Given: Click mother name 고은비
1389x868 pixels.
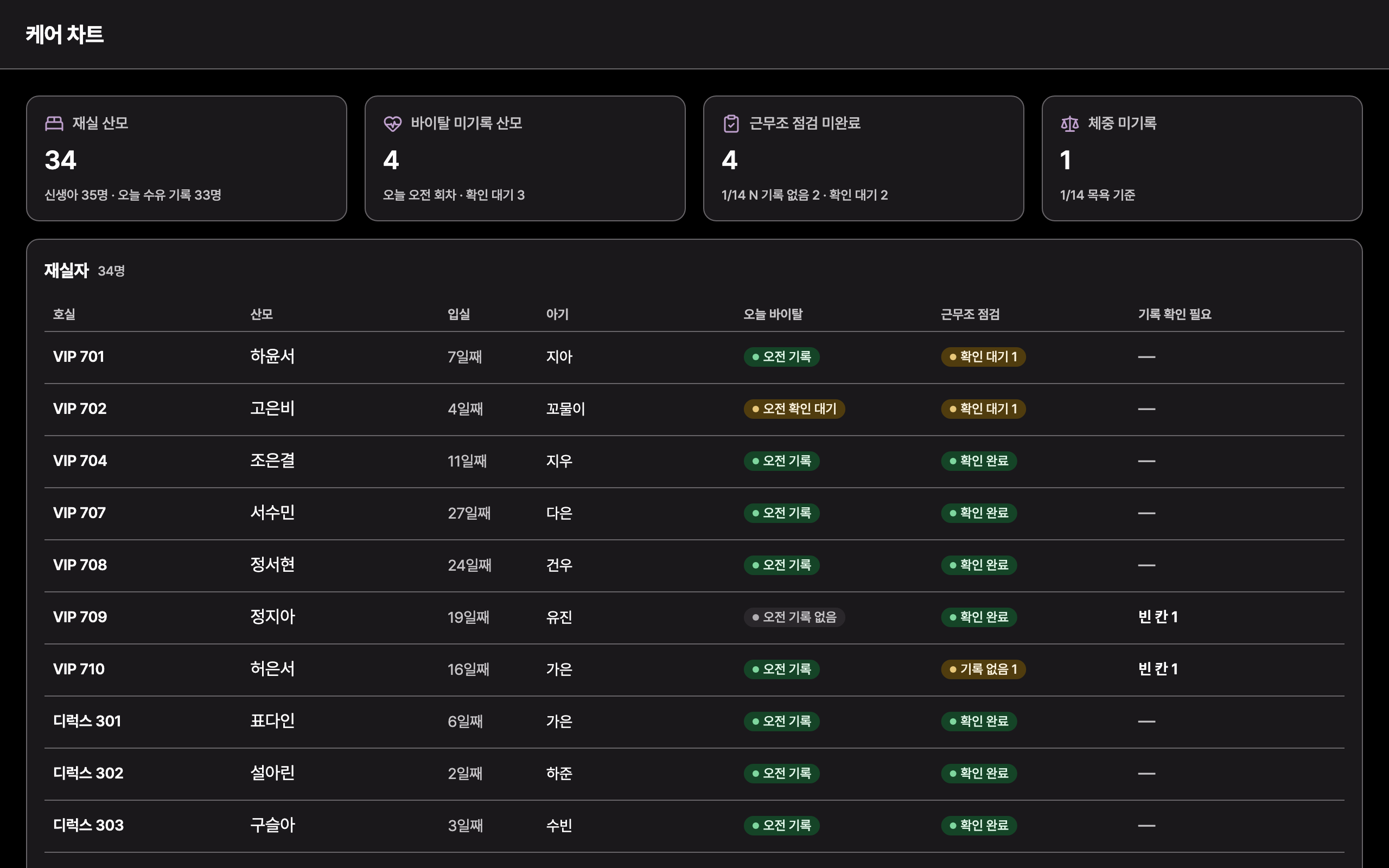Looking at the screenshot, I should tap(272, 409).
